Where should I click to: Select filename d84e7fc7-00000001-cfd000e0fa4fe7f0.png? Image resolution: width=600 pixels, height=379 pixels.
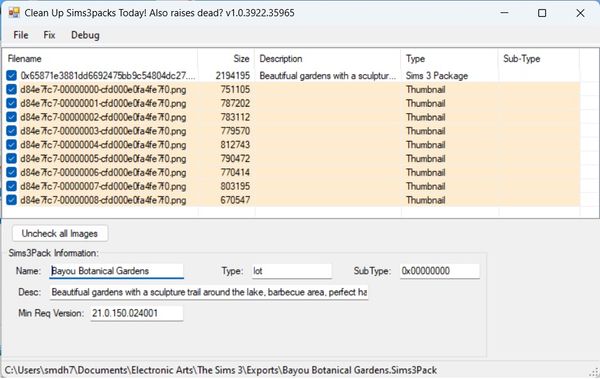click(x=103, y=103)
